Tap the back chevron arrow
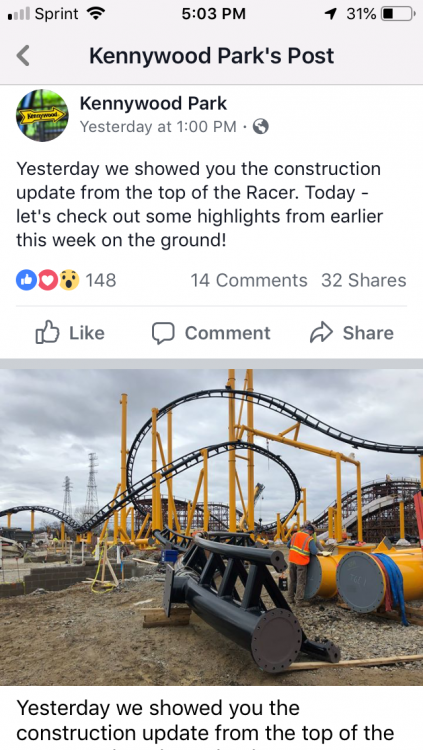Screen dimensions: 423x750 pos(23,55)
